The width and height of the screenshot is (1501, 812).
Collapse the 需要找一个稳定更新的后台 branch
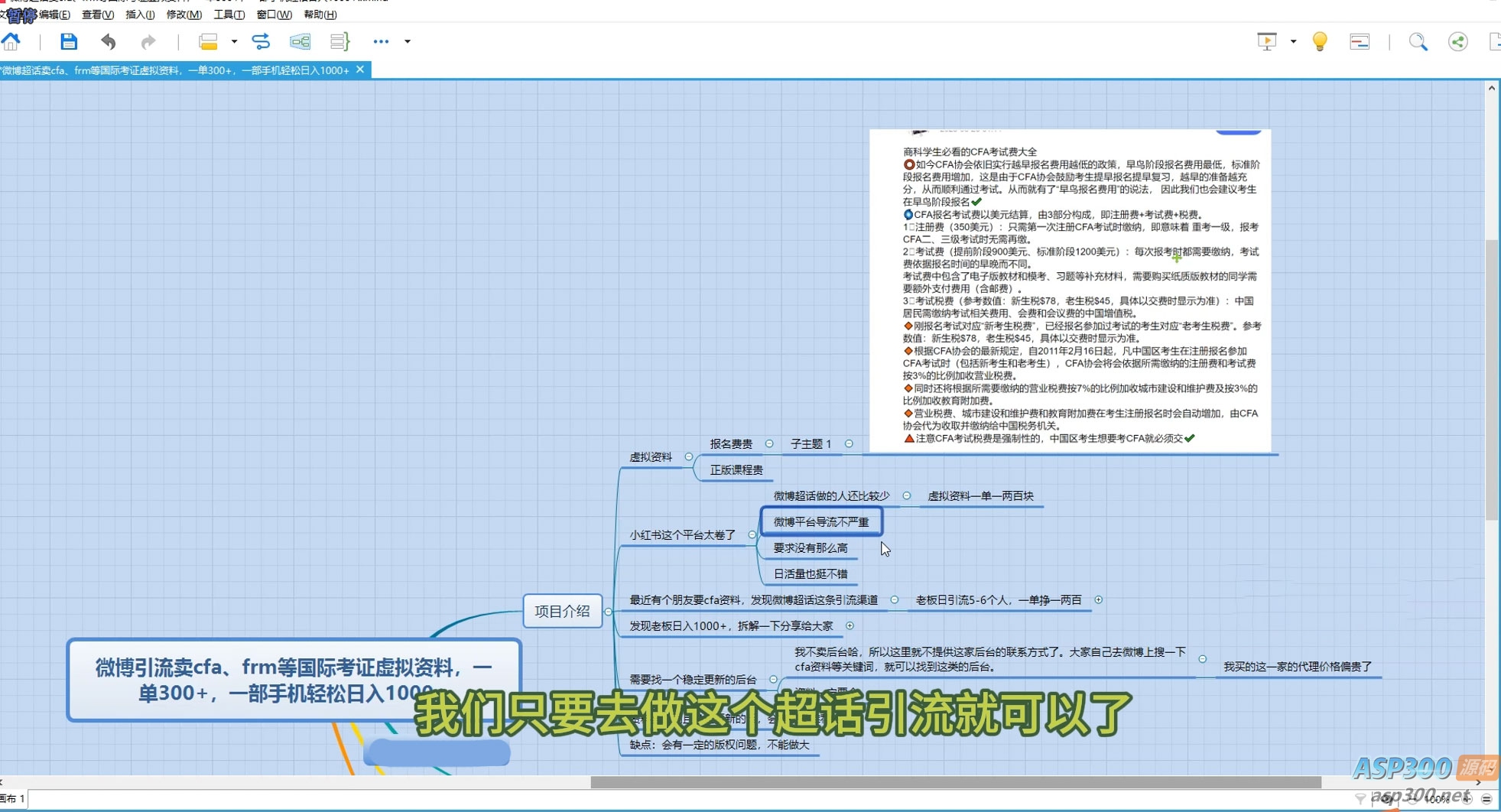pos(773,679)
